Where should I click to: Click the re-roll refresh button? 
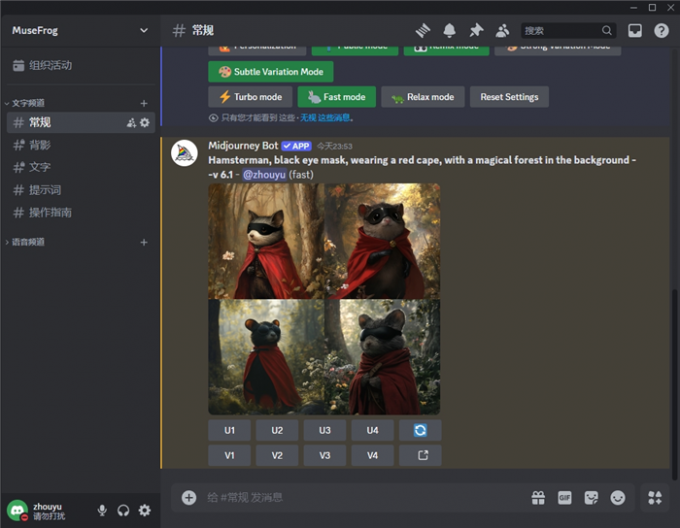[x=420, y=430]
